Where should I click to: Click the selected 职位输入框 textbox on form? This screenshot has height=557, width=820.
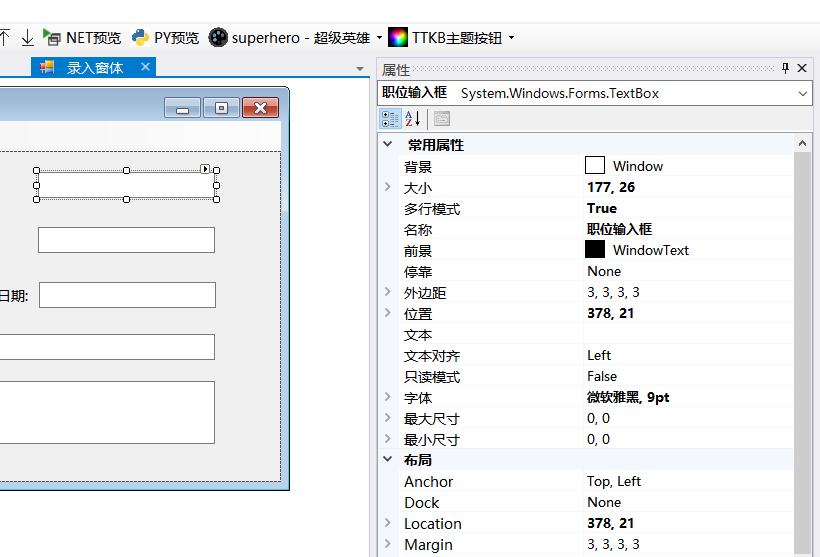coord(126,185)
